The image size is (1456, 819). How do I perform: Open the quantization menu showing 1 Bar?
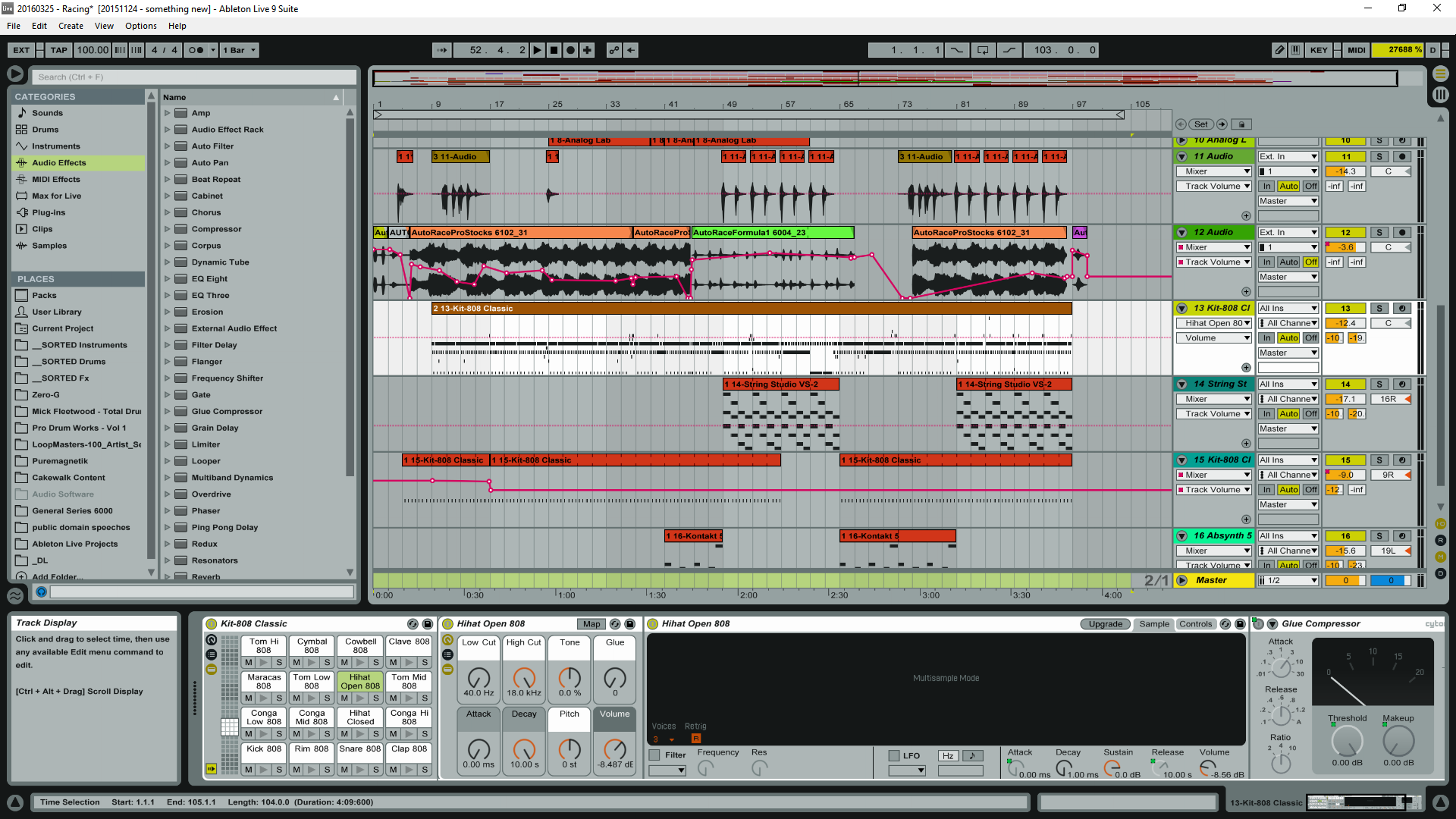click(x=240, y=50)
